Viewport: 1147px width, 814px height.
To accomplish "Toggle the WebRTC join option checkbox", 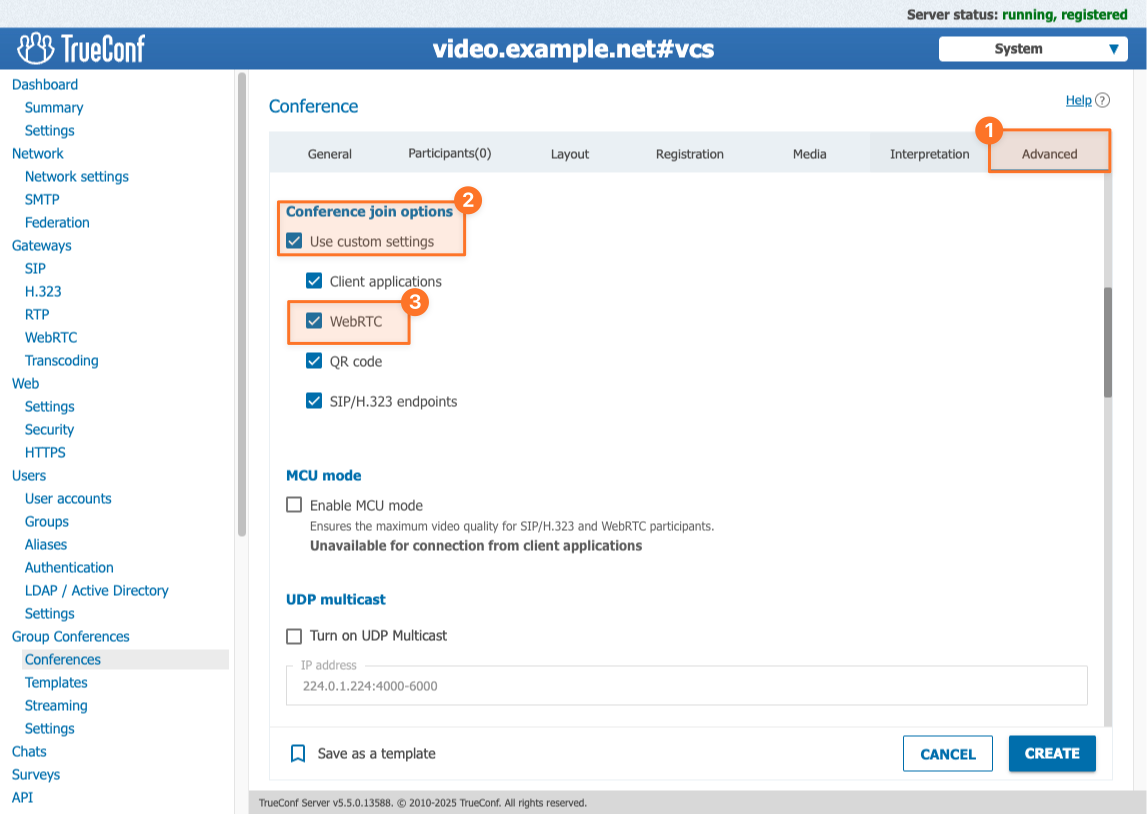I will (314, 321).
